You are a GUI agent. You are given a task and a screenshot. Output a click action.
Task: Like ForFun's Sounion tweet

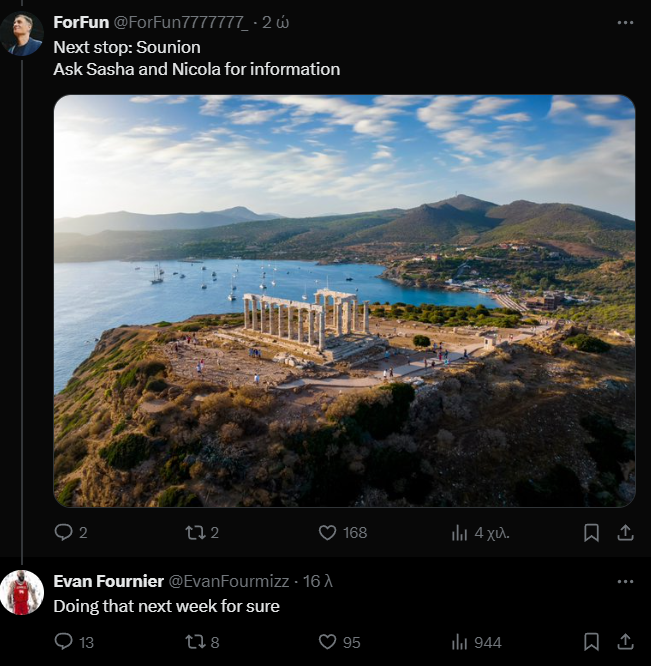[x=328, y=533]
